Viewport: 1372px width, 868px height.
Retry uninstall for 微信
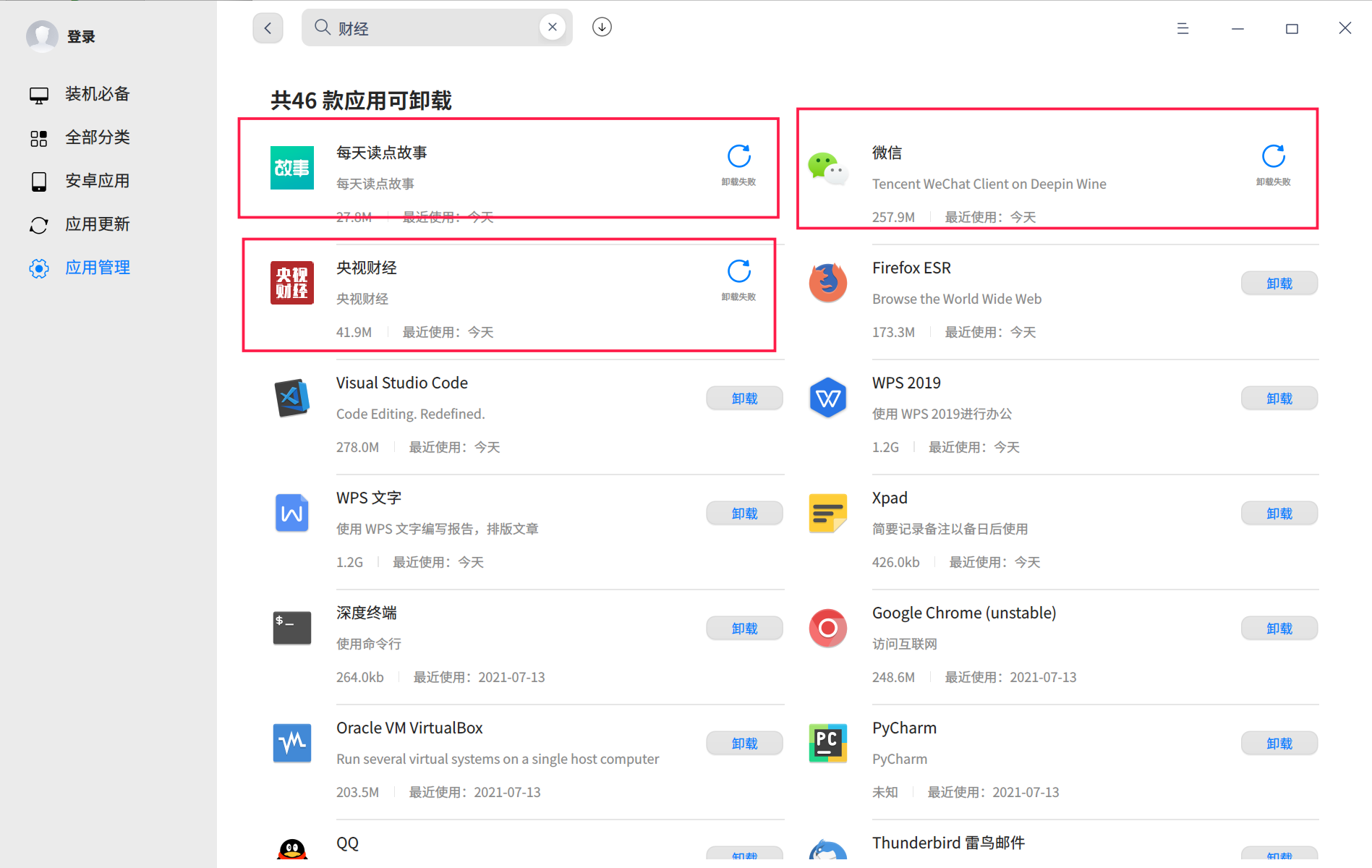tap(1273, 156)
